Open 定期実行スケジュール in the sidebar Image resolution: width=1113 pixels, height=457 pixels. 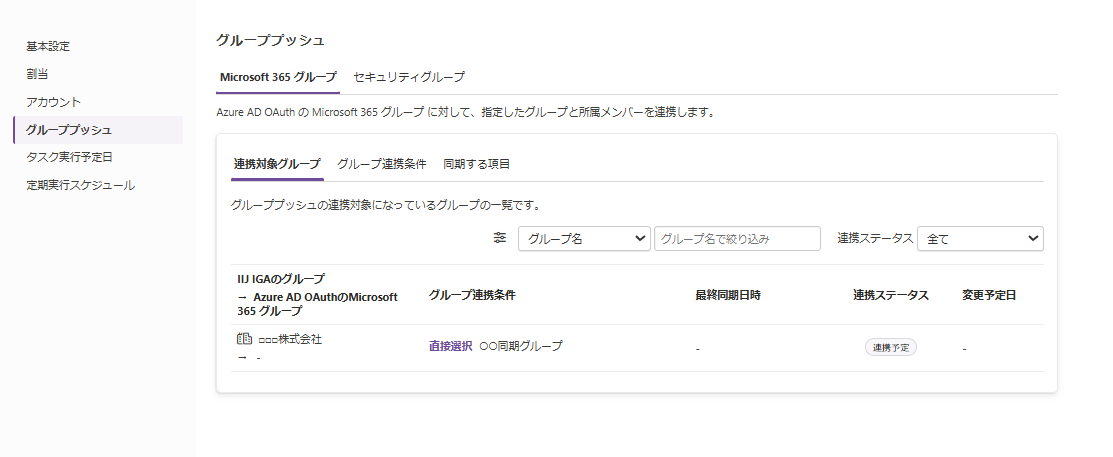[80, 185]
